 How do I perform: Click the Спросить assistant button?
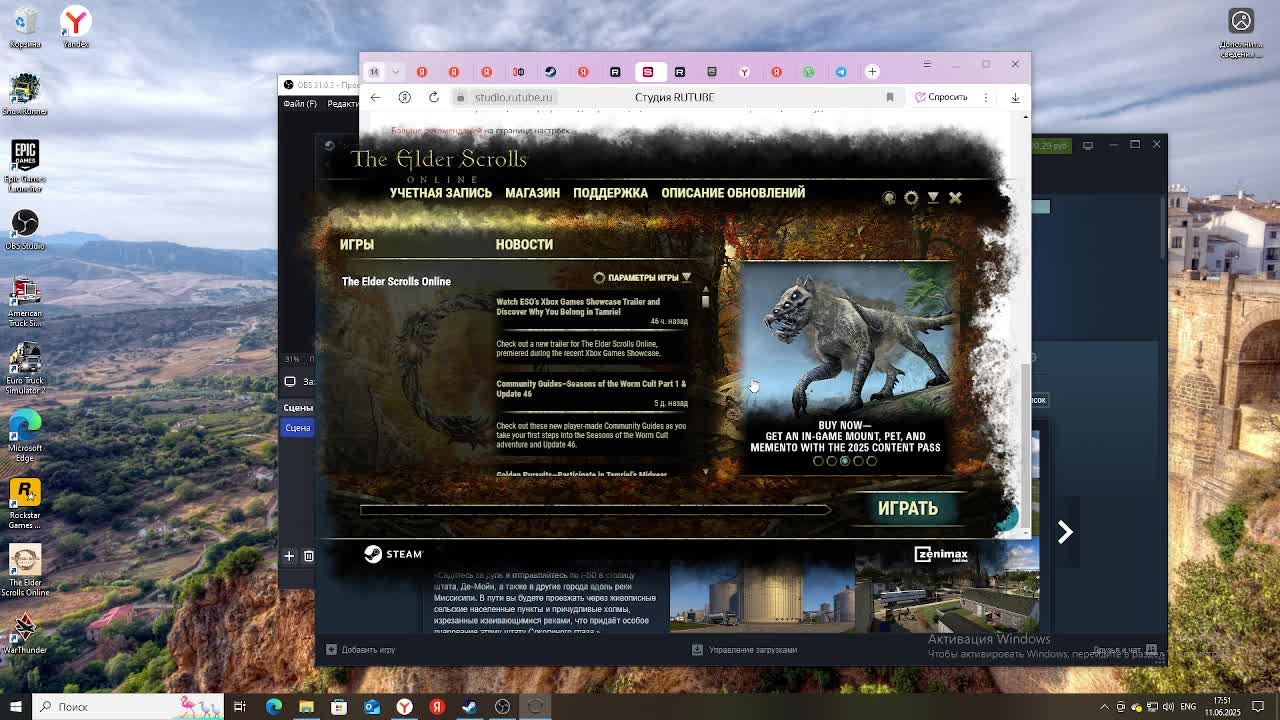click(x=942, y=97)
